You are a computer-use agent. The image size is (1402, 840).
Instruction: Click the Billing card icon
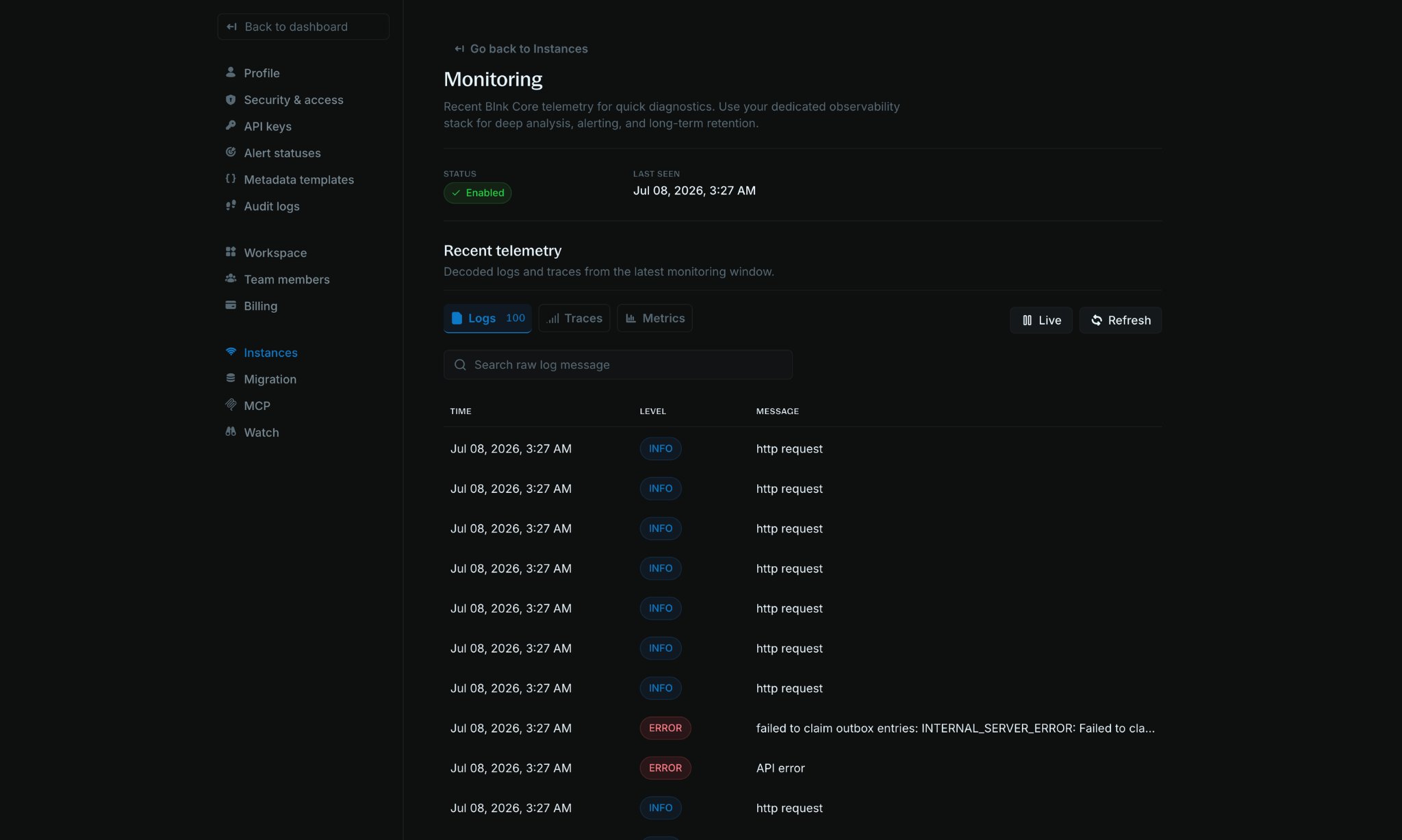pos(231,305)
